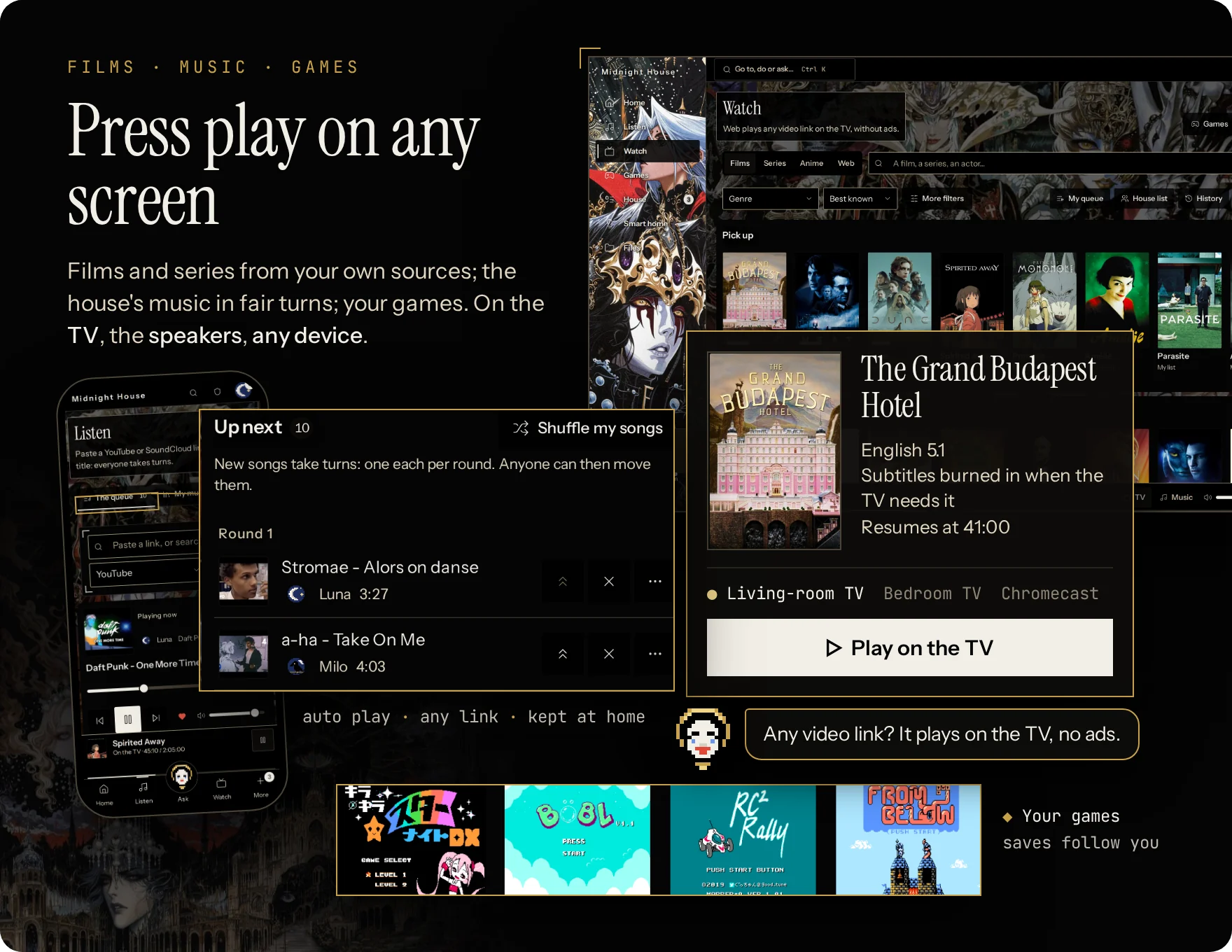Open the moon avatar in the phone header
This screenshot has width=1232, height=952.
pos(244,390)
